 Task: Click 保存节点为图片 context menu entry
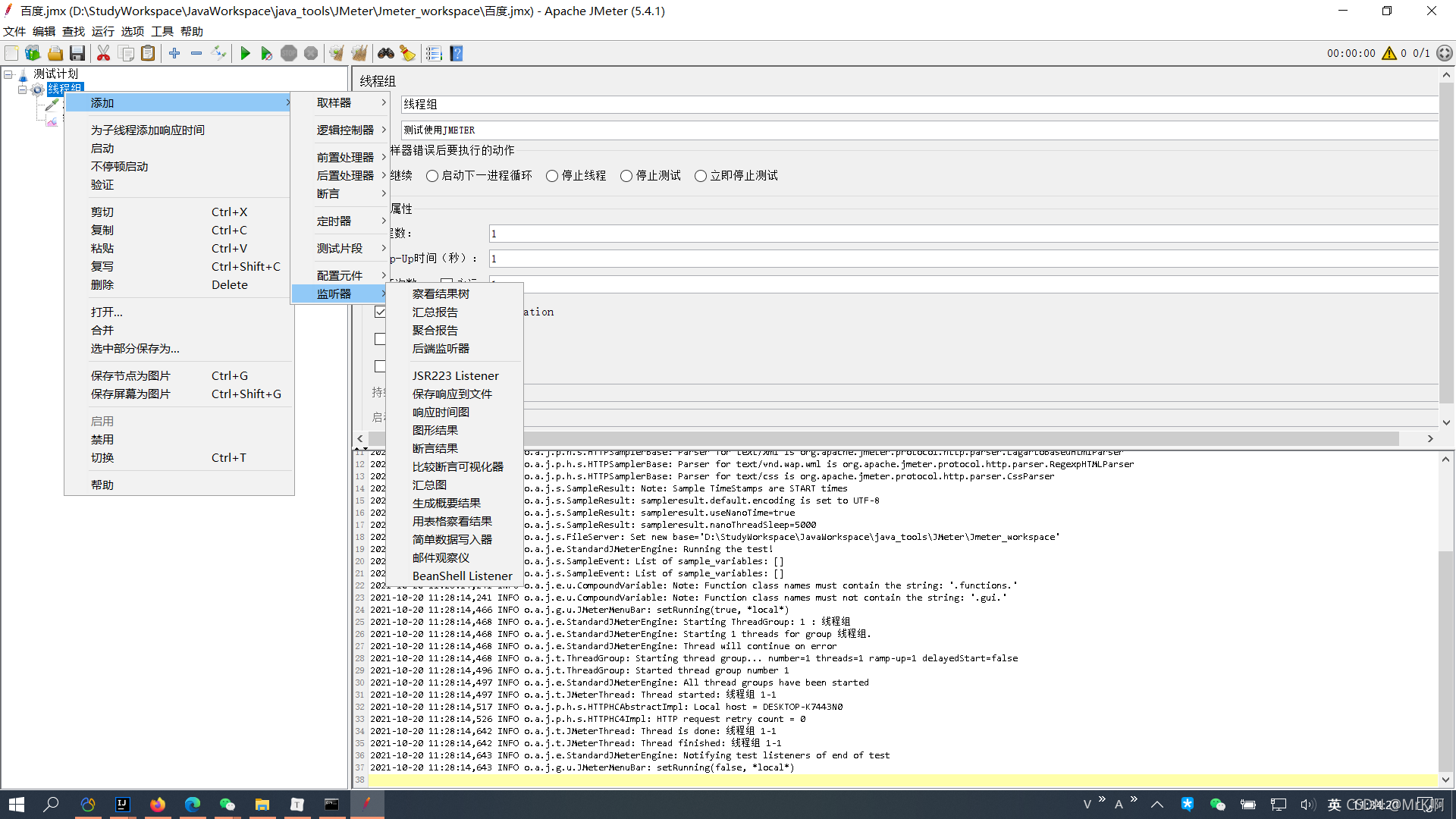[x=130, y=375]
